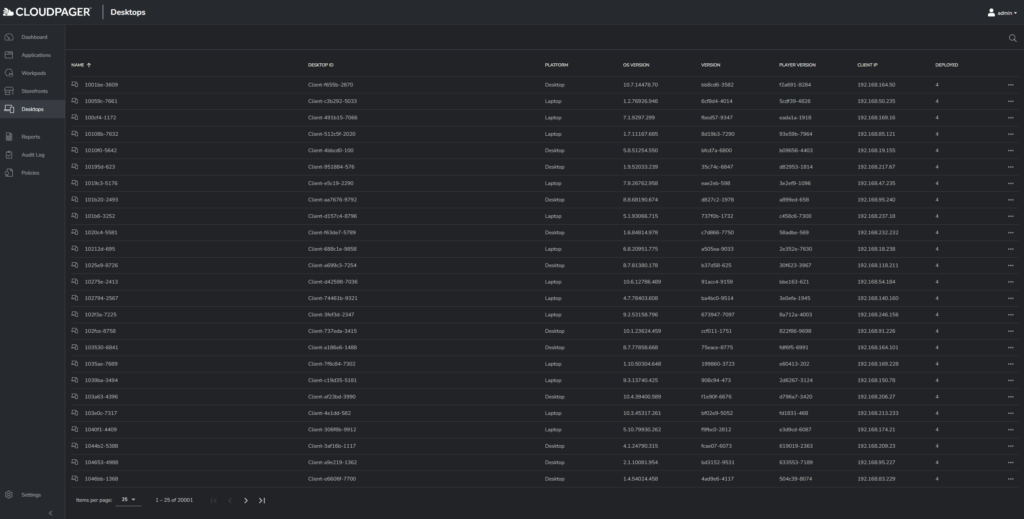Open more options for row 1020c4-5581
Screen dimensions: 1024x519
click(x=1010, y=232)
